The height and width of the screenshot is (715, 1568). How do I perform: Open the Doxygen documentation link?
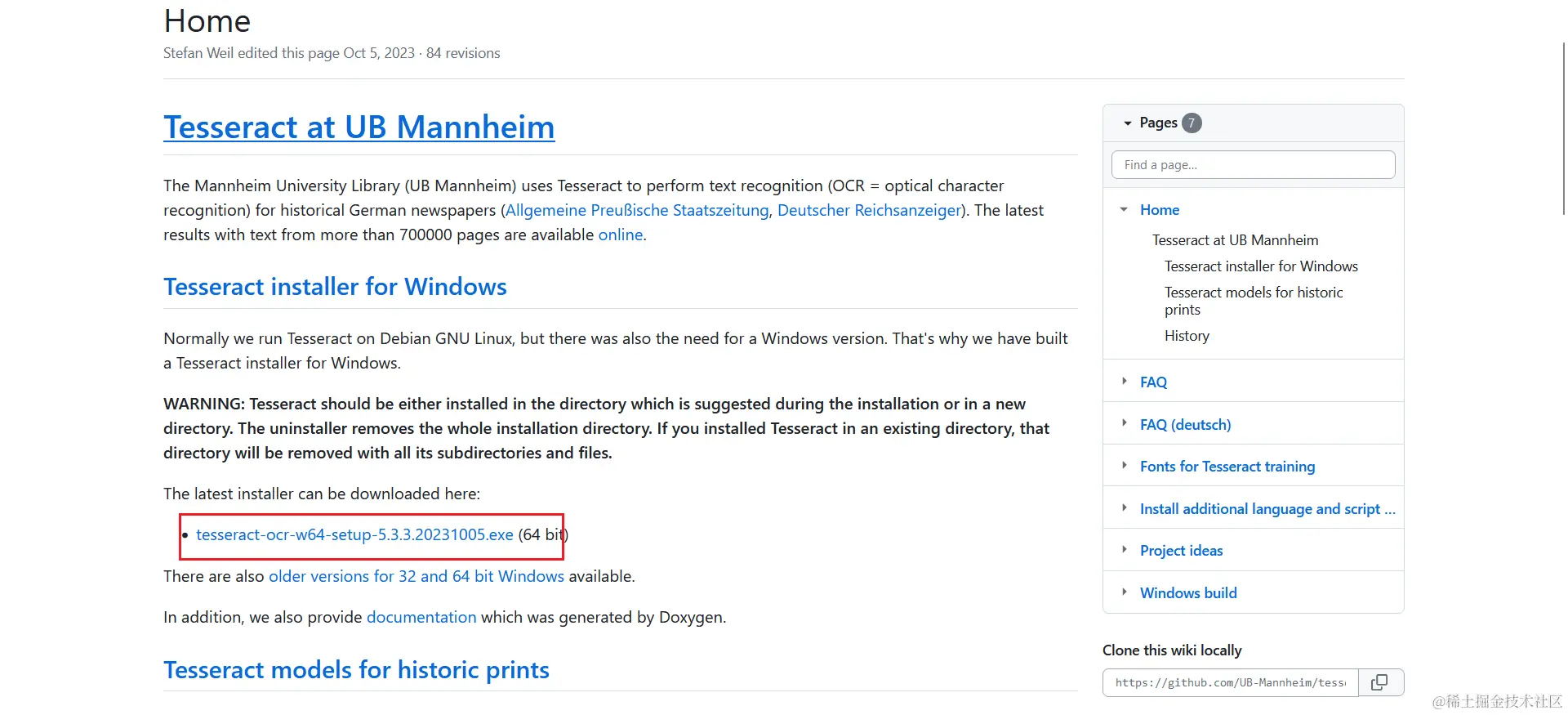[421, 617]
